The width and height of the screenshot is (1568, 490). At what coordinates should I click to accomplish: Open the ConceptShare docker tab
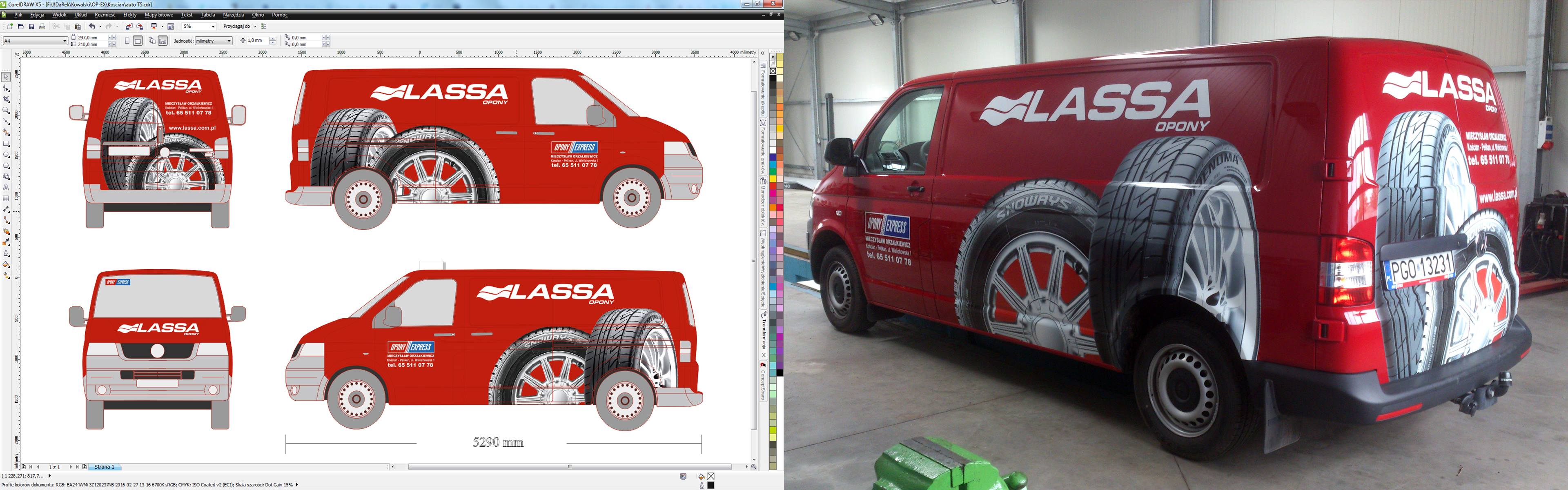pyautogui.click(x=763, y=382)
